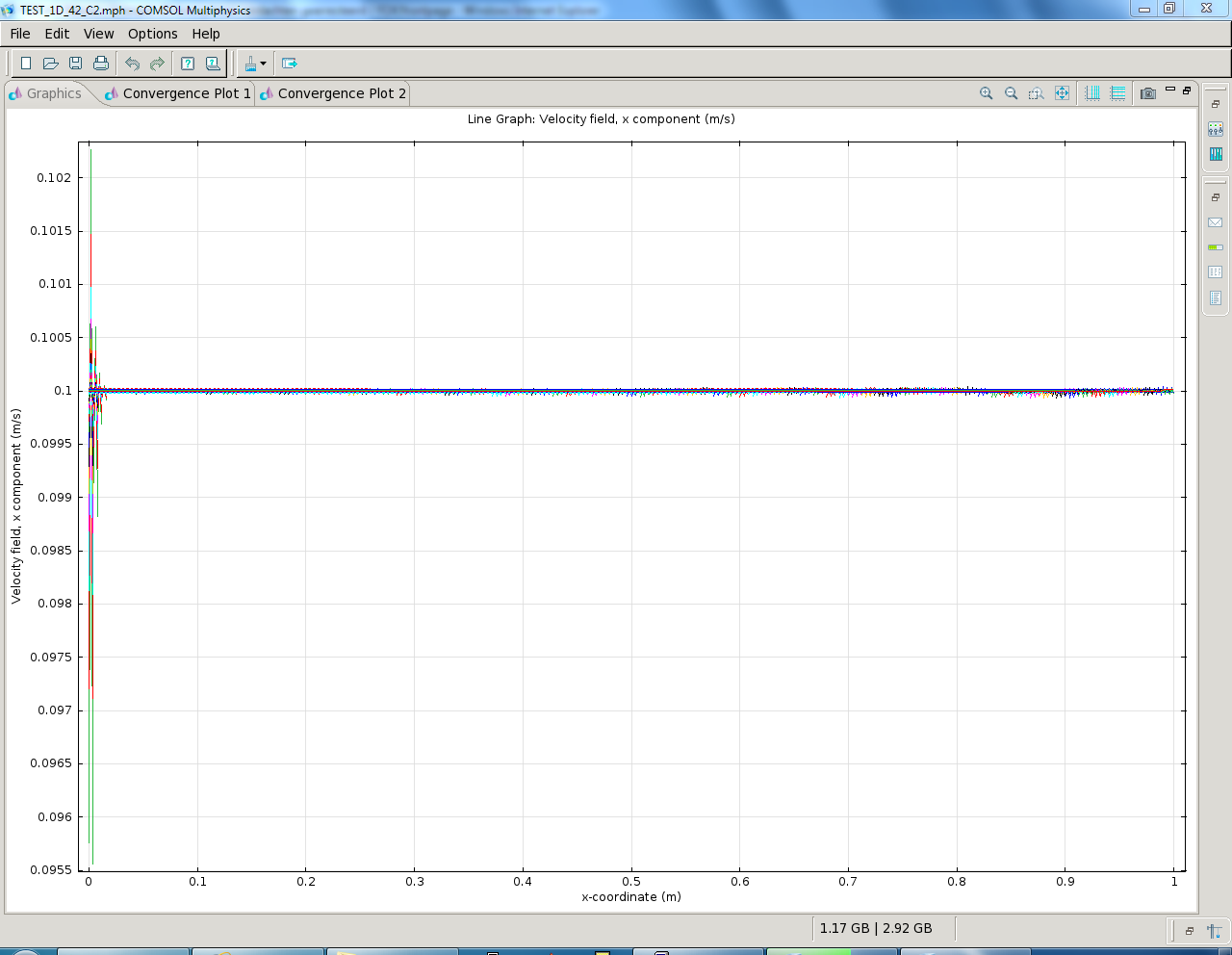The image size is (1232, 955).
Task: Undo the last action with the undo arrow
Action: tap(133, 64)
